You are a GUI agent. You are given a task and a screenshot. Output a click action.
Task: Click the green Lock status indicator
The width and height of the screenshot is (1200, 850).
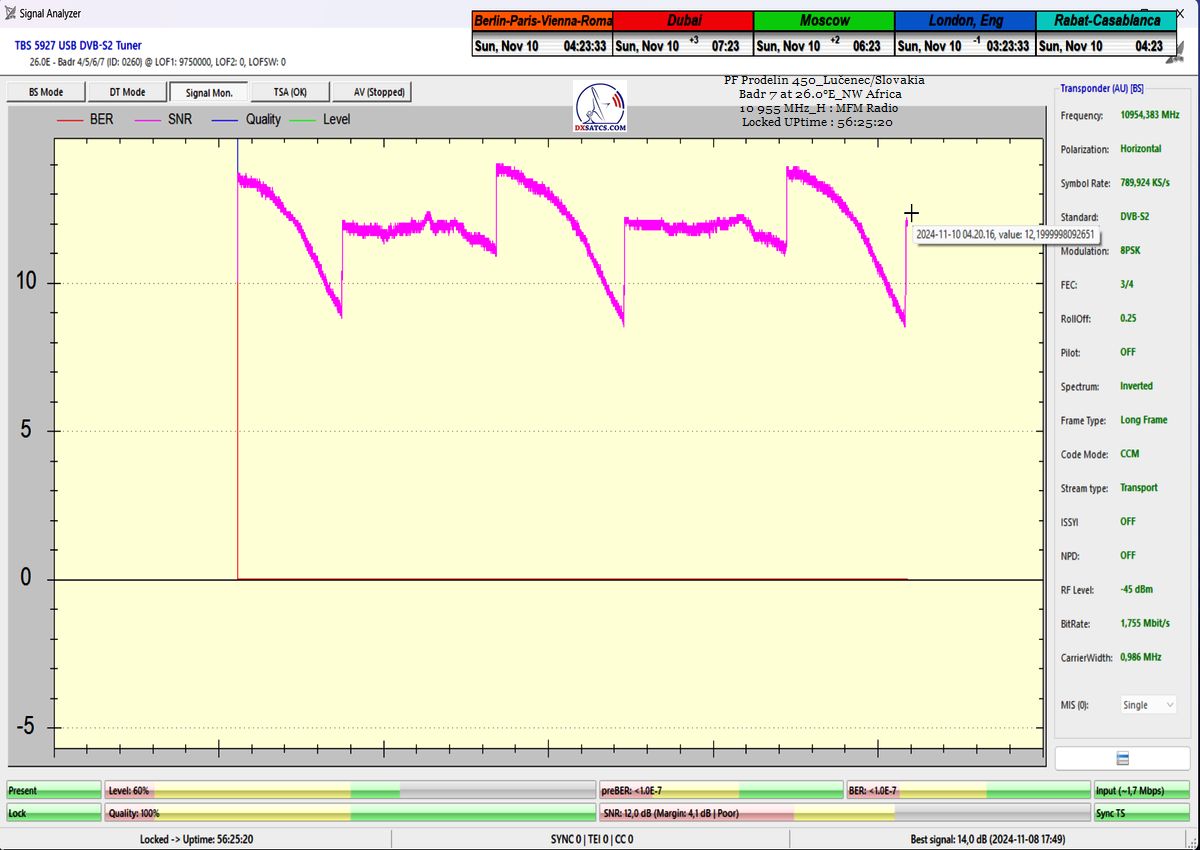[54, 813]
